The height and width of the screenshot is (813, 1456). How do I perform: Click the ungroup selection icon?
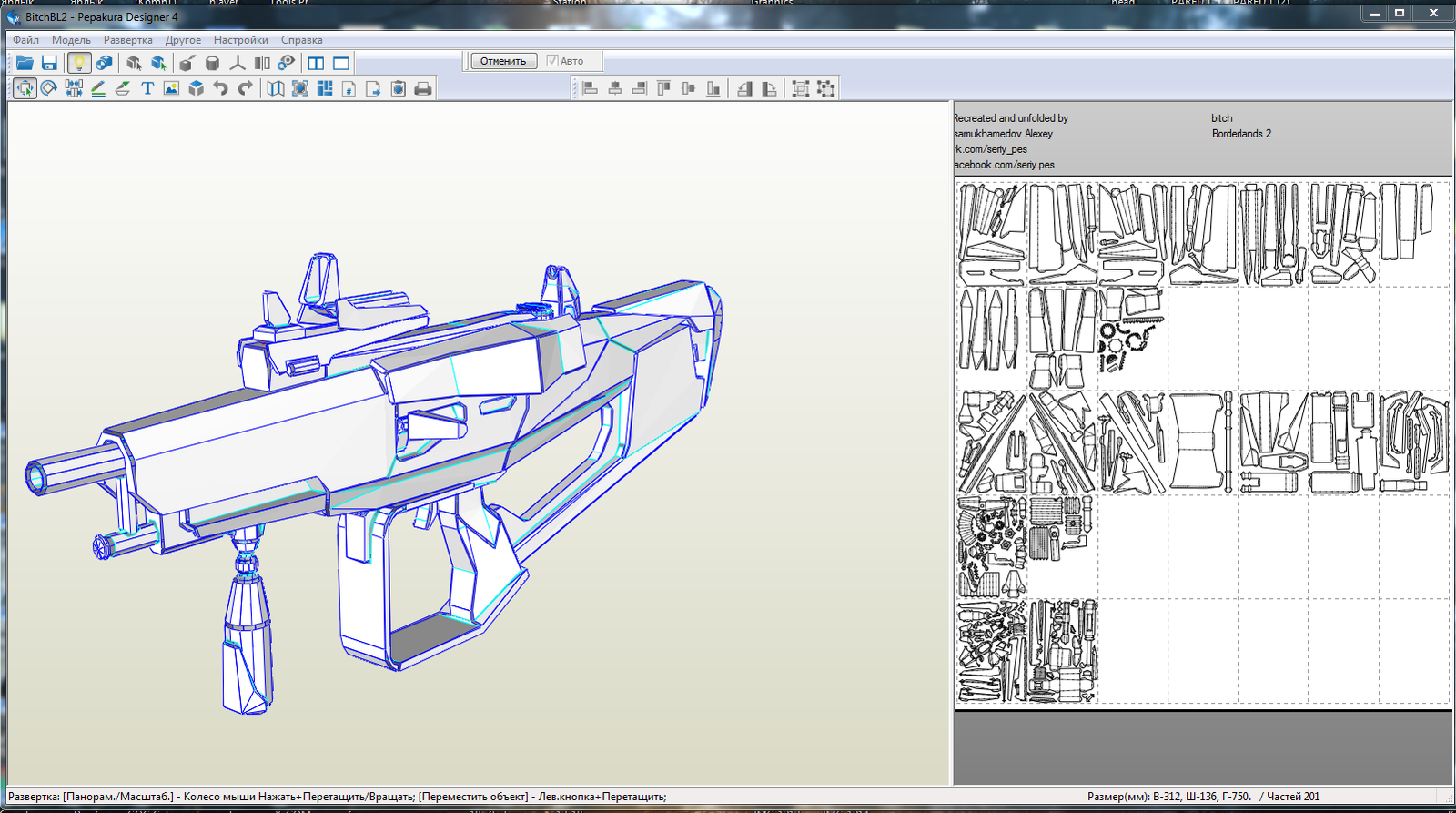(x=825, y=88)
